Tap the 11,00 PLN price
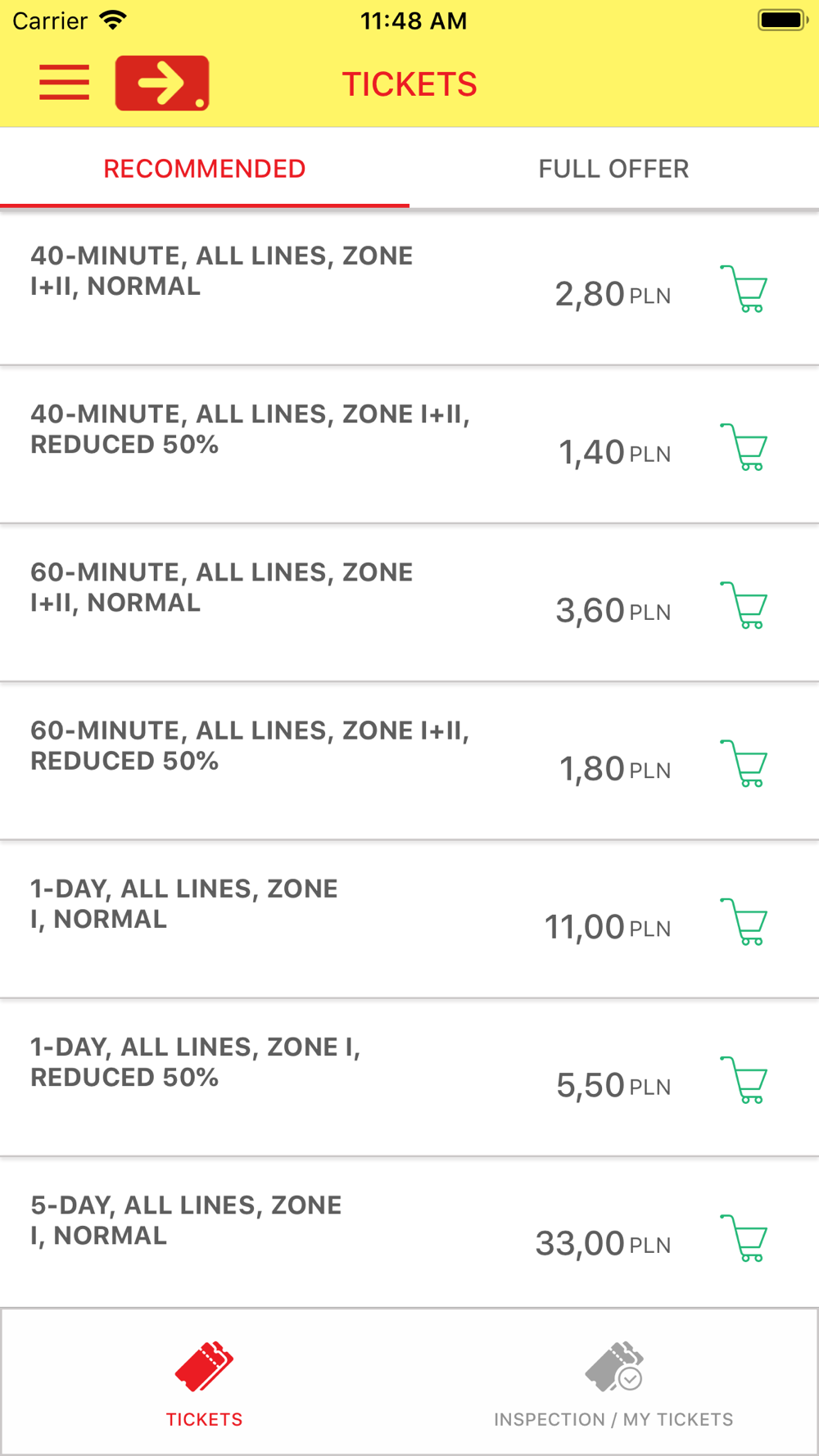The image size is (819, 1456). 608,928
